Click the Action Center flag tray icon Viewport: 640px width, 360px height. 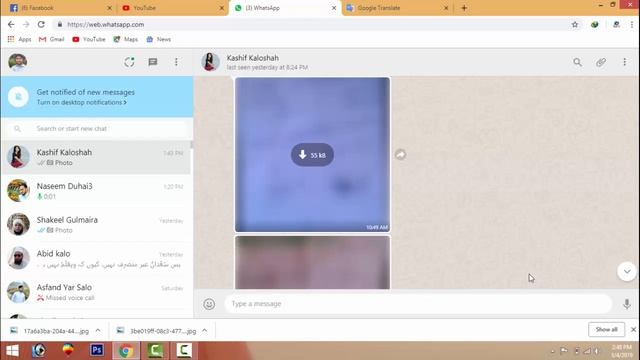(564, 351)
